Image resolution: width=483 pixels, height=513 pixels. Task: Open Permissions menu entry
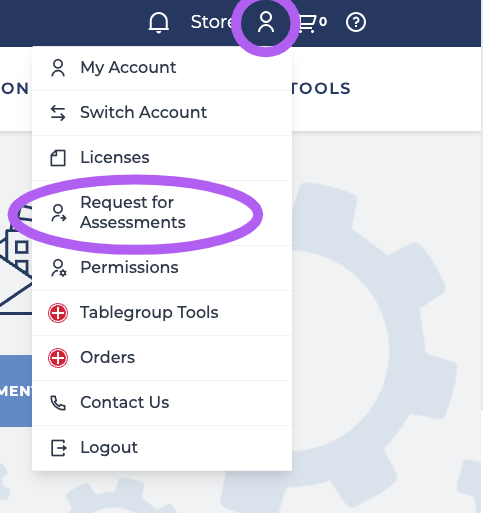162,268
